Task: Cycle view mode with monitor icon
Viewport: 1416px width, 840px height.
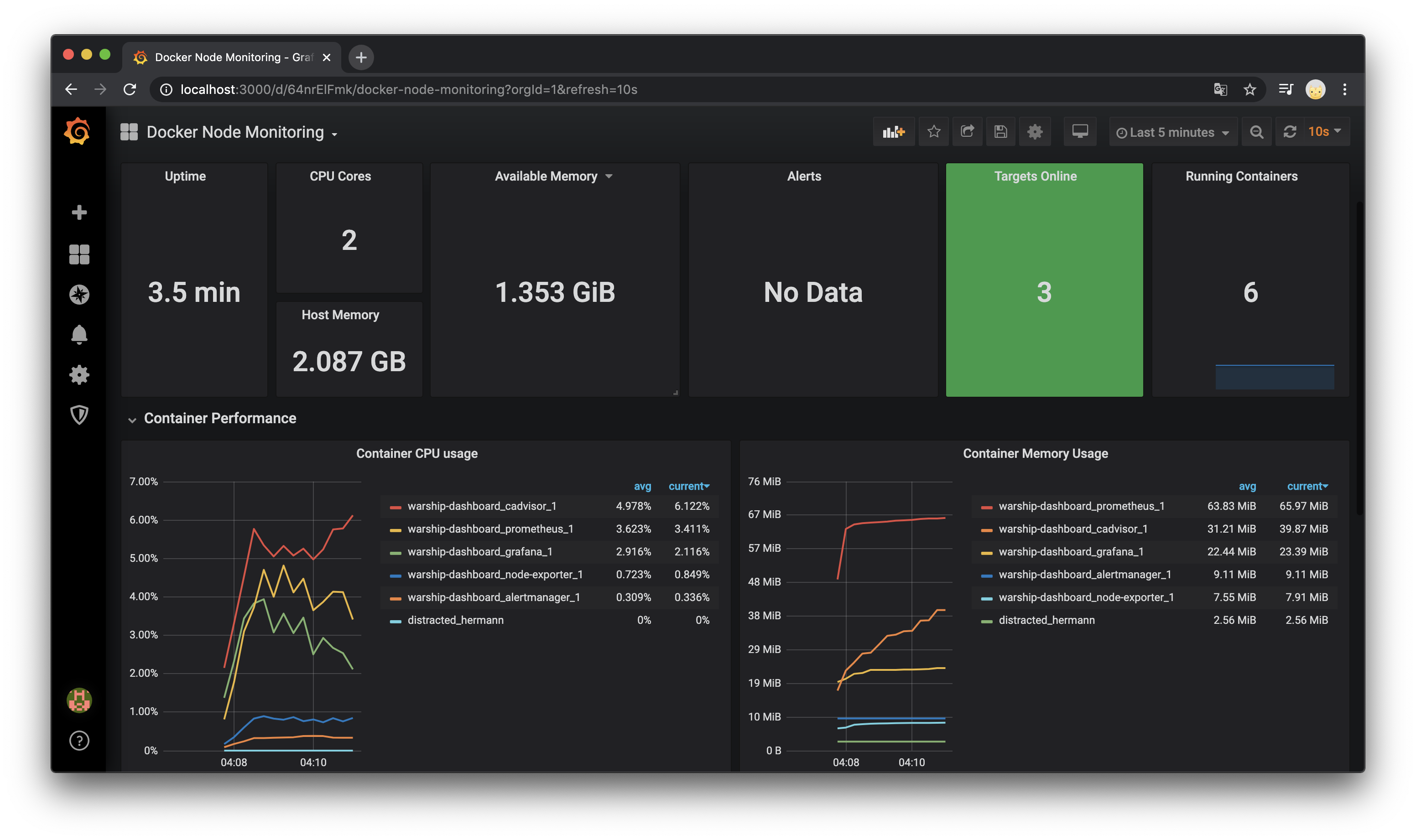Action: tap(1079, 132)
